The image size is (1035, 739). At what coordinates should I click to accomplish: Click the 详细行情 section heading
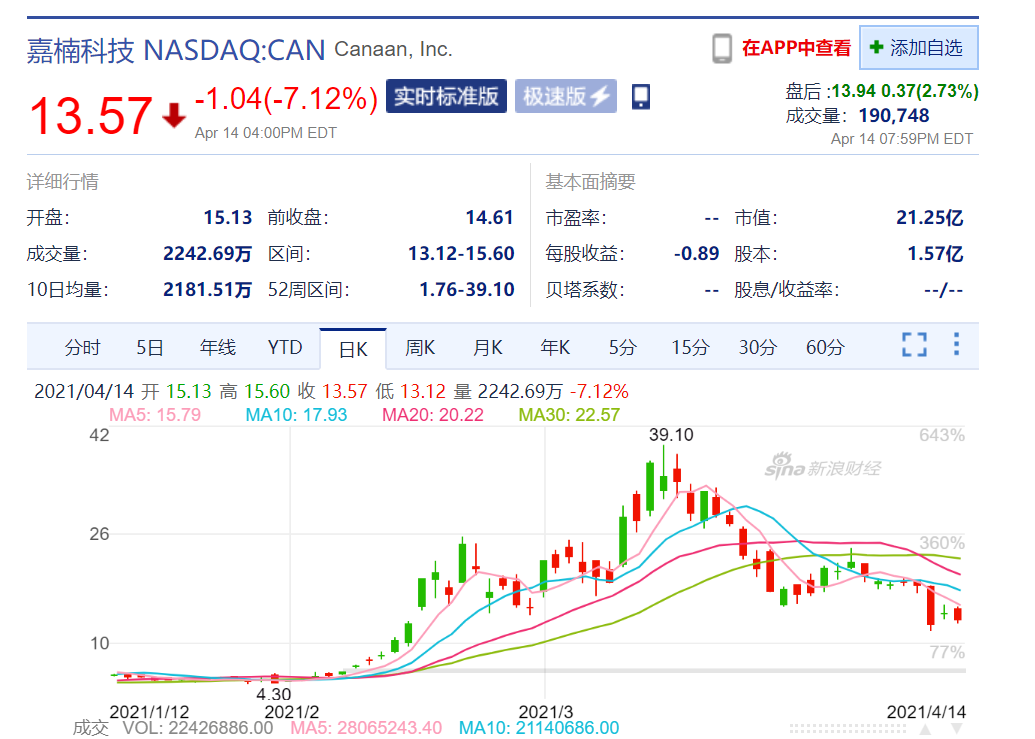(x=63, y=181)
